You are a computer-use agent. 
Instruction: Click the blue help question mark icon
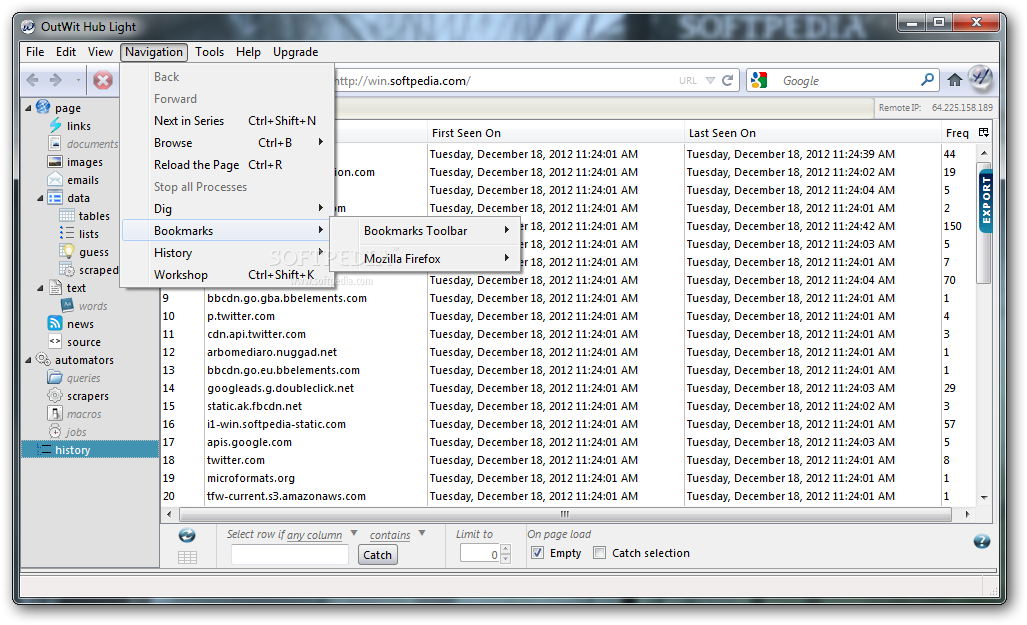(x=981, y=541)
